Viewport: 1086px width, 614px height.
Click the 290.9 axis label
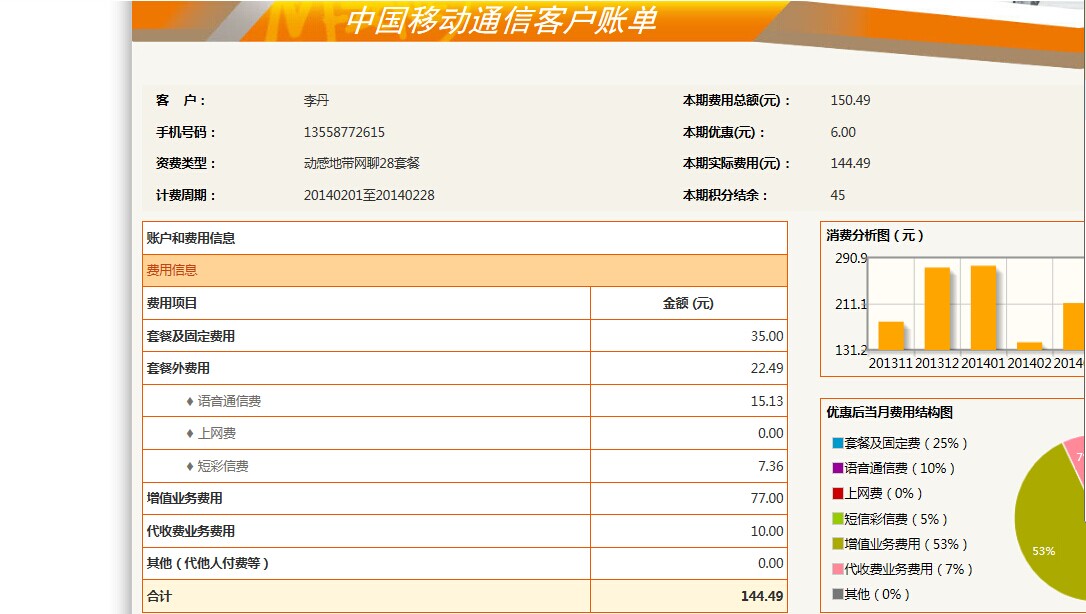coord(851,258)
